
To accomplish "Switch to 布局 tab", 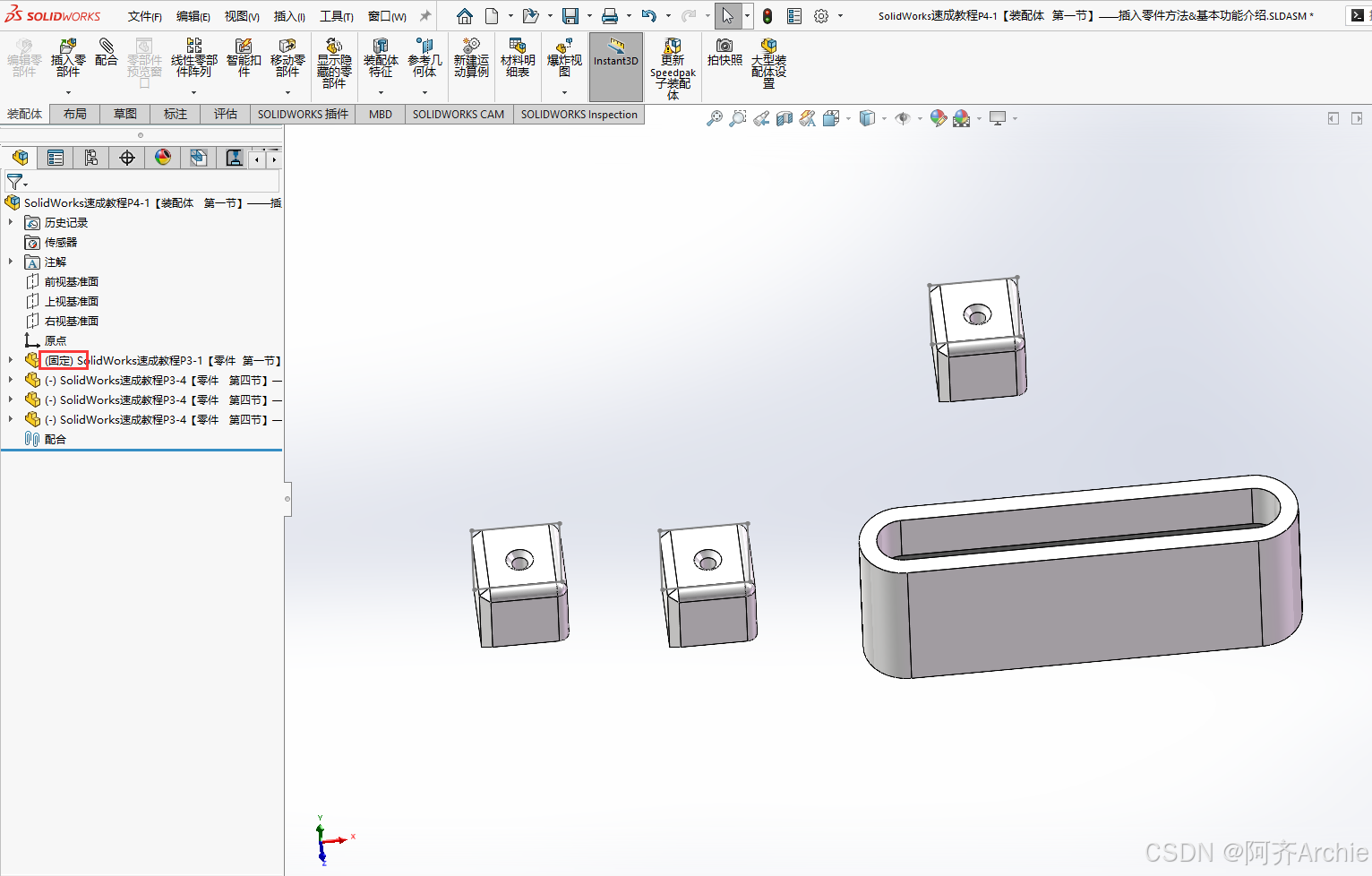I will [x=75, y=114].
